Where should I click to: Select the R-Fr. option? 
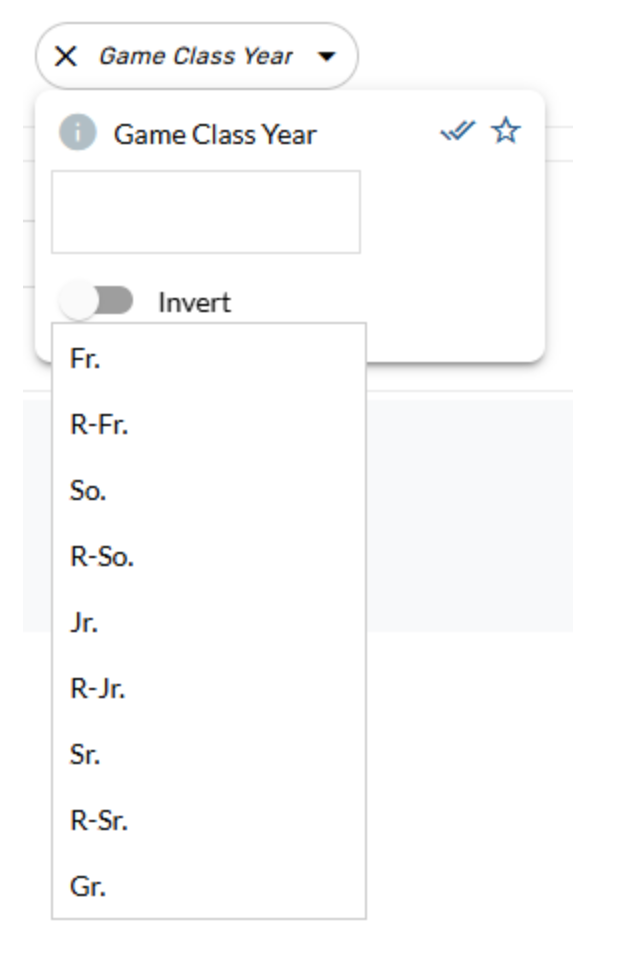pos(100,425)
